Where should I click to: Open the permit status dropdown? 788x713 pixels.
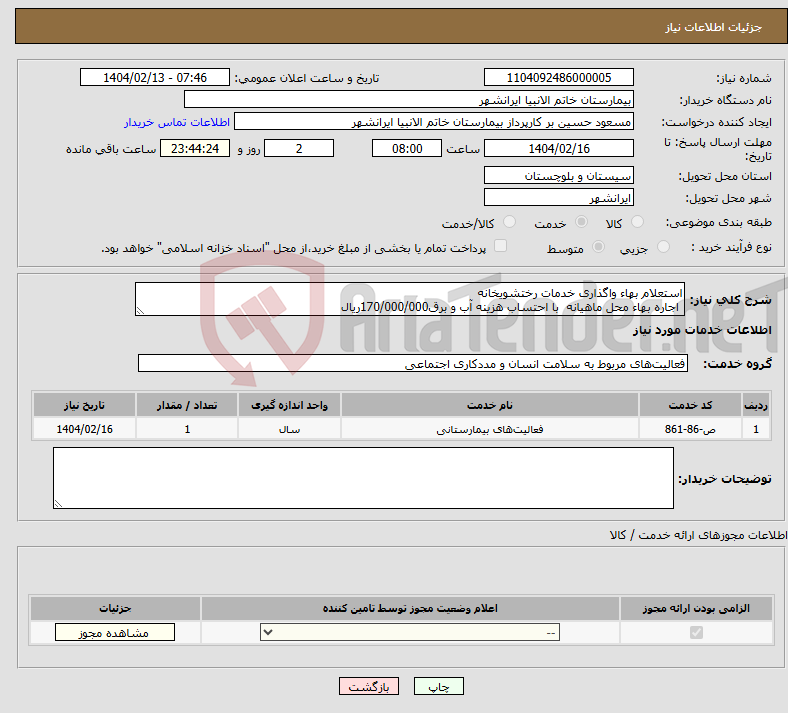click(x=410, y=632)
